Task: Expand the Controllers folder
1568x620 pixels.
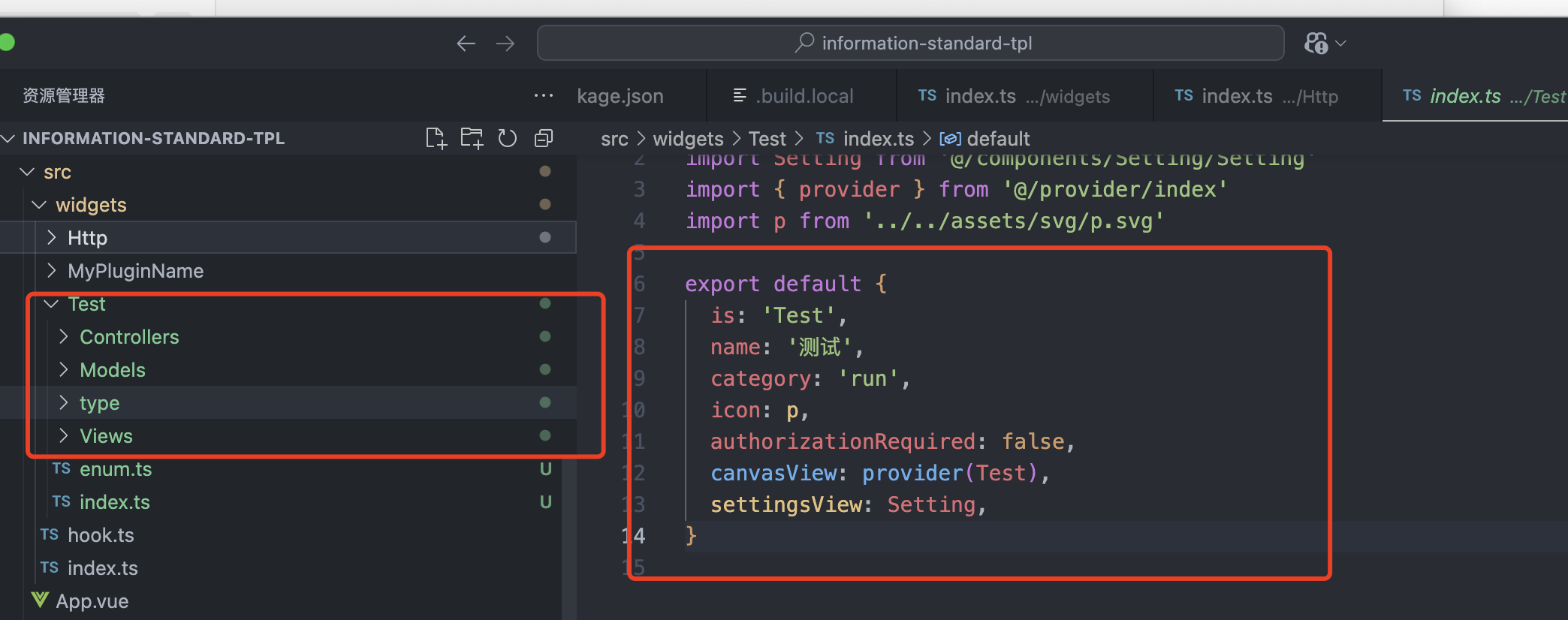Action: pos(129,337)
